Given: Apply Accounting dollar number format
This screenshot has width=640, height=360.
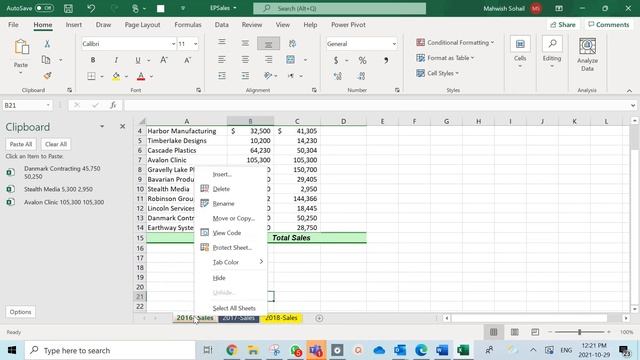Looking at the screenshot, I should 336,60.
